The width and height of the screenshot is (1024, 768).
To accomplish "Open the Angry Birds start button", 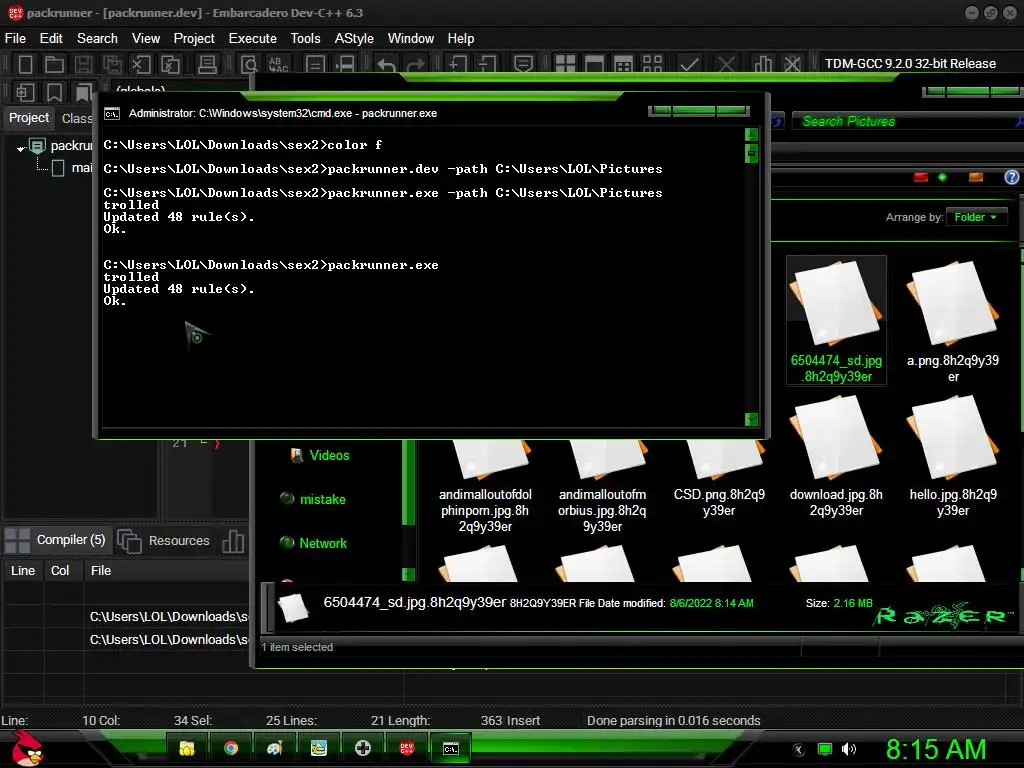I will (x=27, y=748).
